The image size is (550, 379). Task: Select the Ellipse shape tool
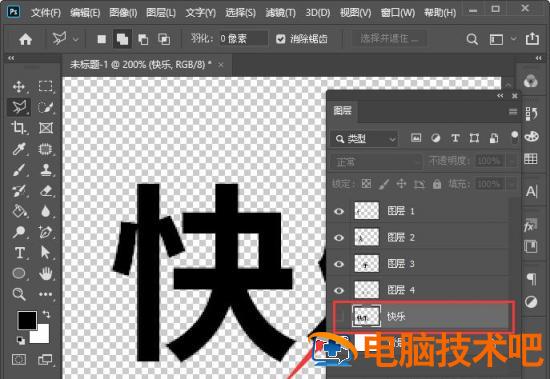pyautogui.click(x=19, y=273)
